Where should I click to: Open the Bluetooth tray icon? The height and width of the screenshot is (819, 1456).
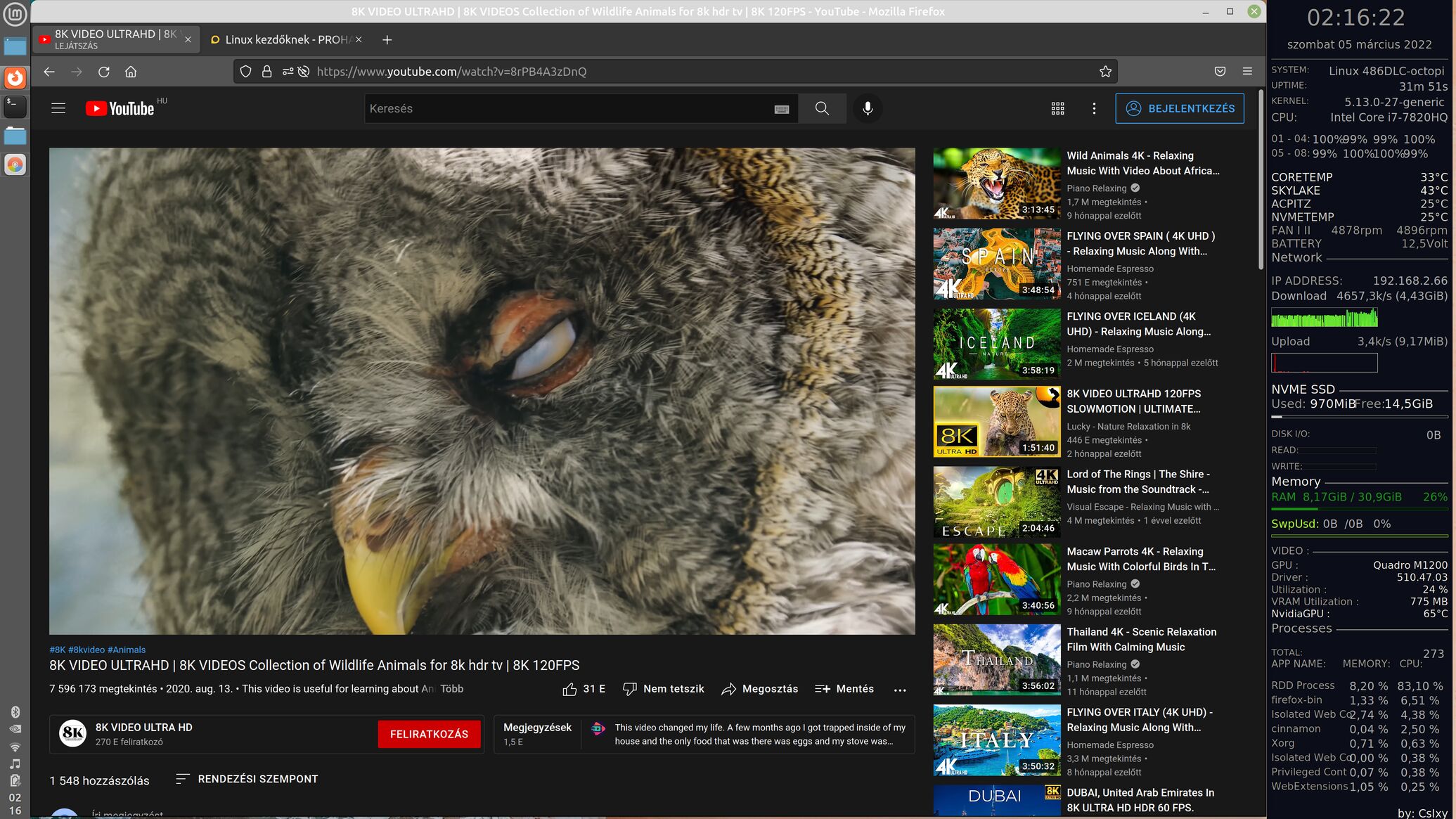tap(15, 711)
